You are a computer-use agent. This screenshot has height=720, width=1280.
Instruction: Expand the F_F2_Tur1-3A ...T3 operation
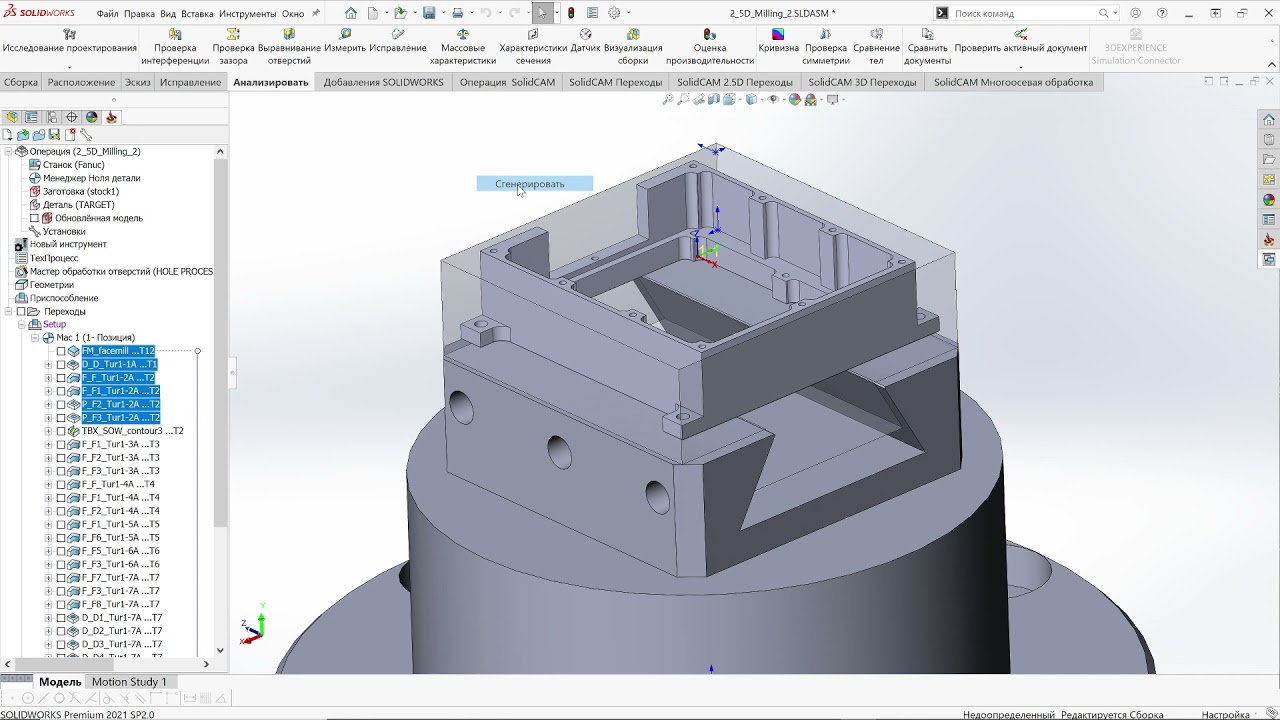pos(48,458)
